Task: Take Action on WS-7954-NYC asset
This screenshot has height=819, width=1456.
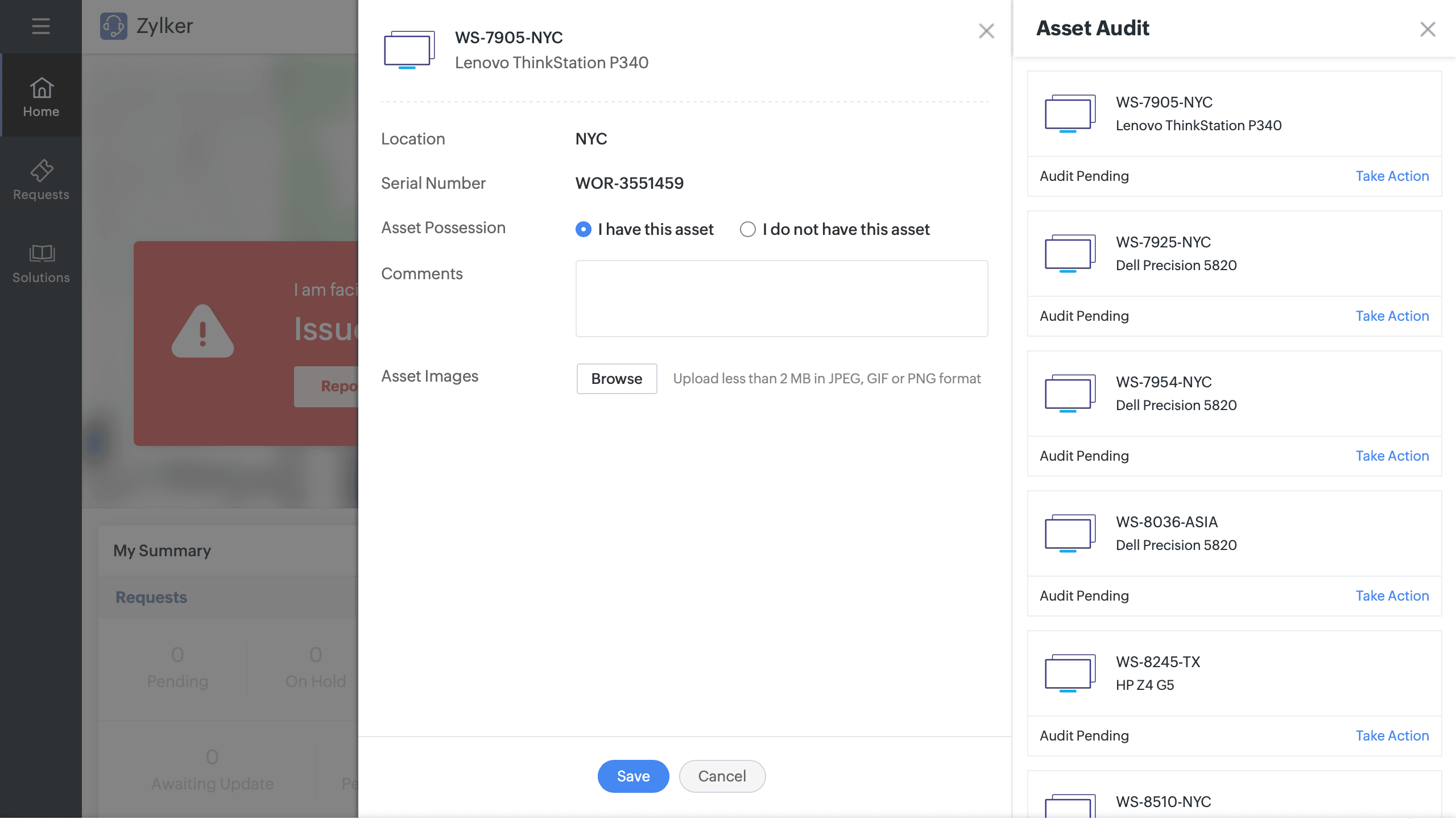Action: [1392, 456]
